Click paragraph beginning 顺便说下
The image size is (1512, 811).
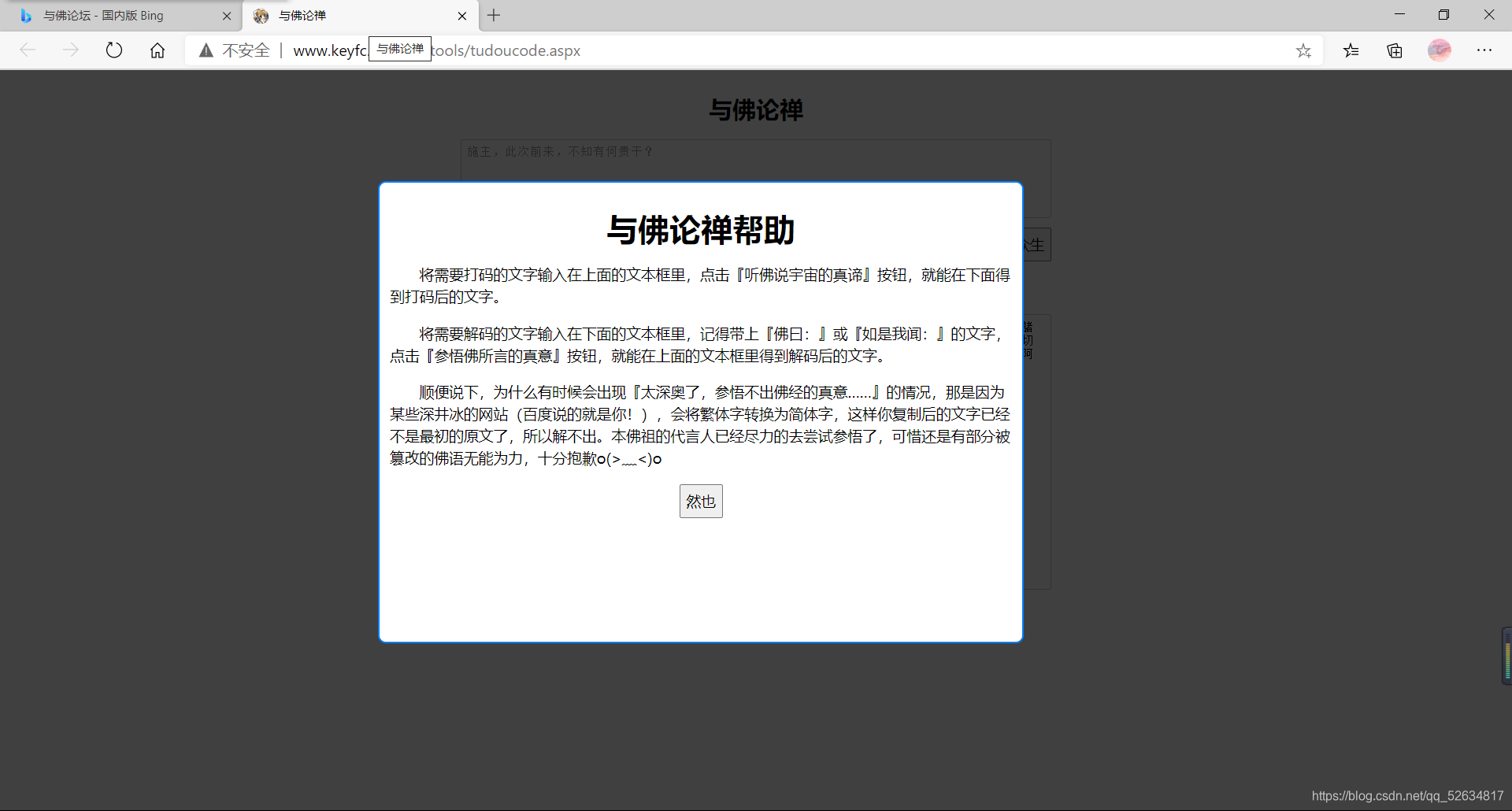pyautogui.click(x=700, y=425)
